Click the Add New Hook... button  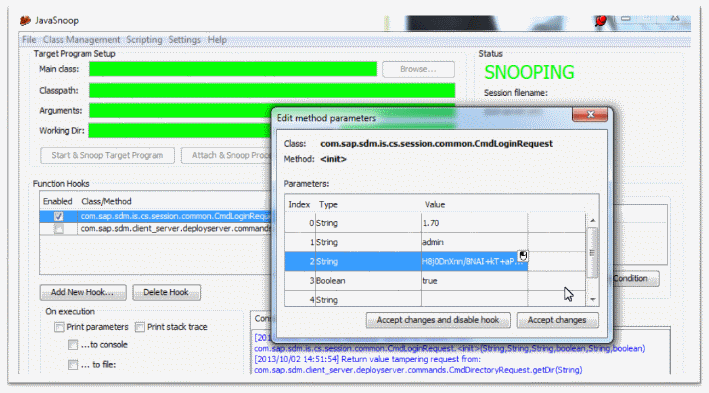click(x=83, y=292)
